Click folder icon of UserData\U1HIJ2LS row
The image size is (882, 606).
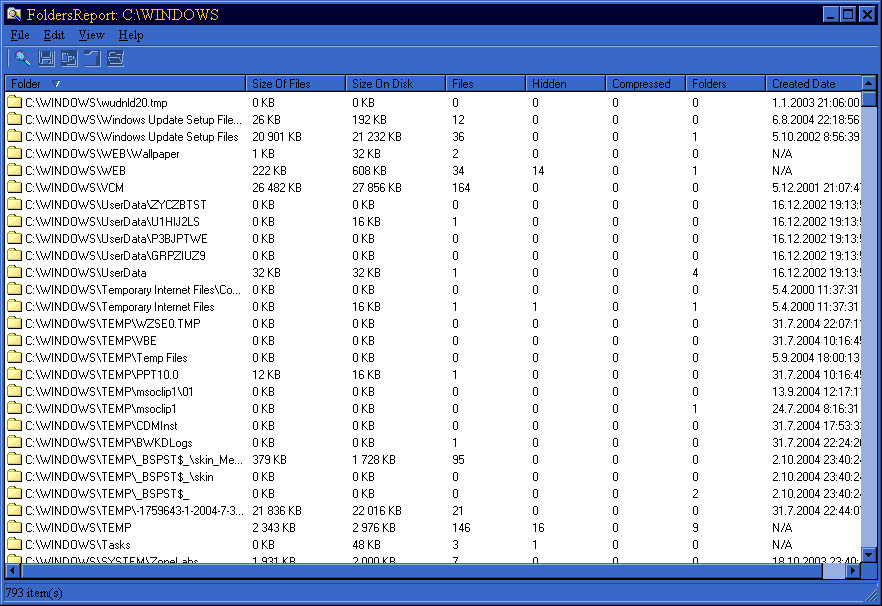15,221
